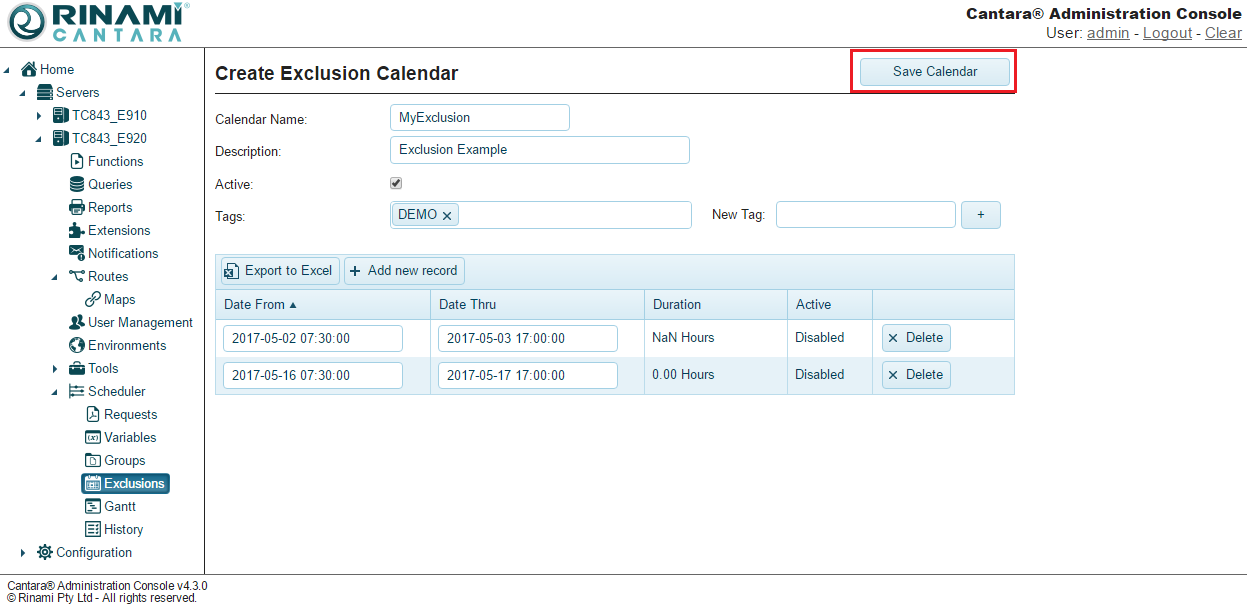Sort by the Date From column header
1247x614 pixels.
click(x=254, y=304)
